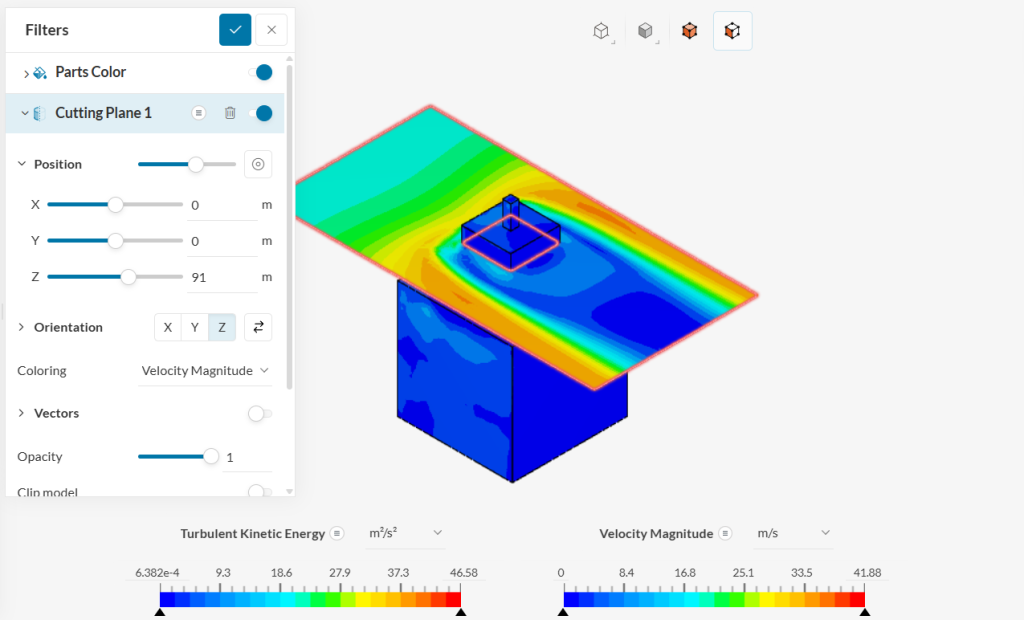Screen dimensions: 1024x620
Task: Expand the Parts Color filter
Action: coord(26,73)
